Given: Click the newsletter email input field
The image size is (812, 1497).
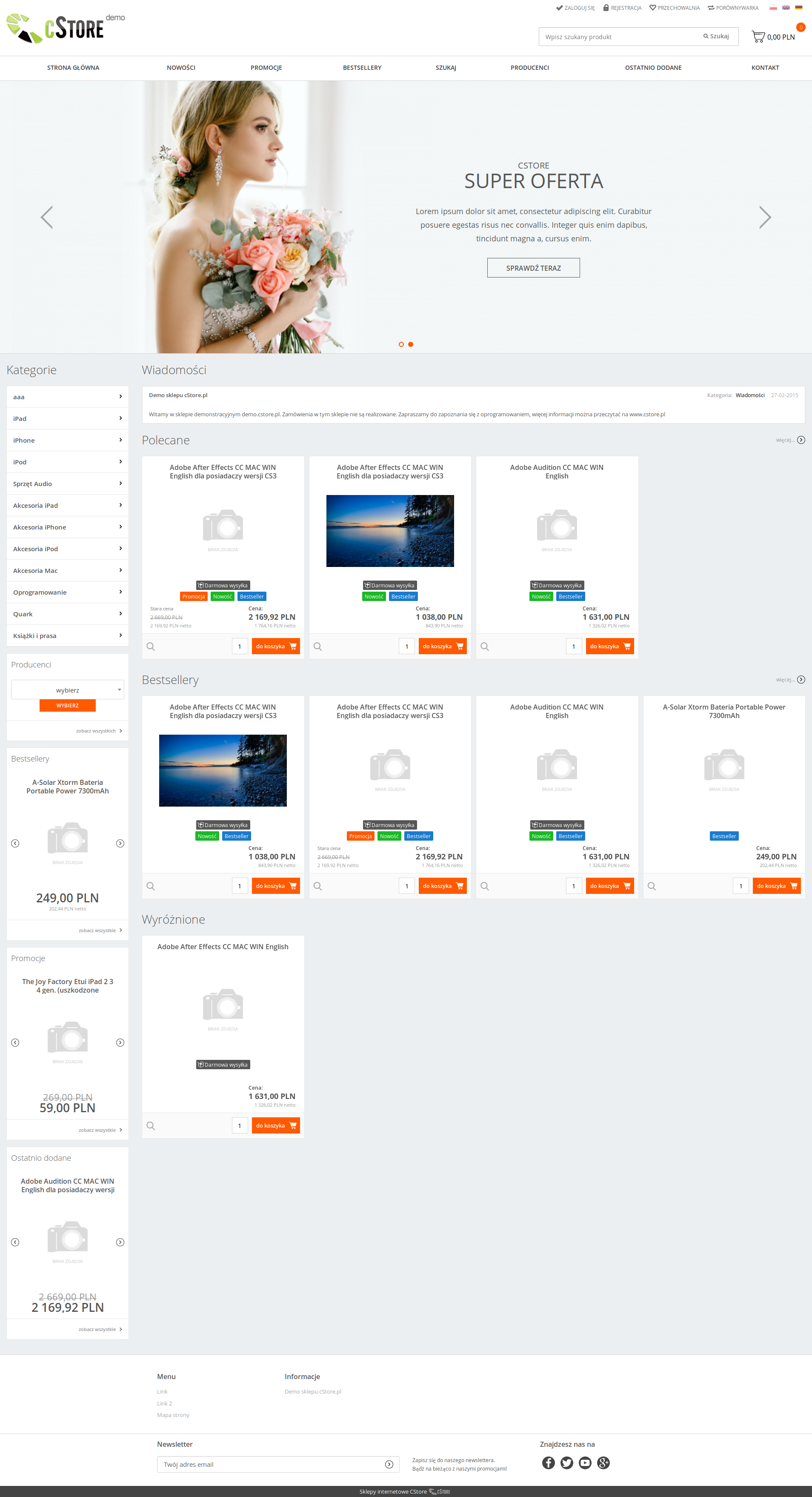Looking at the screenshot, I should (x=269, y=1465).
